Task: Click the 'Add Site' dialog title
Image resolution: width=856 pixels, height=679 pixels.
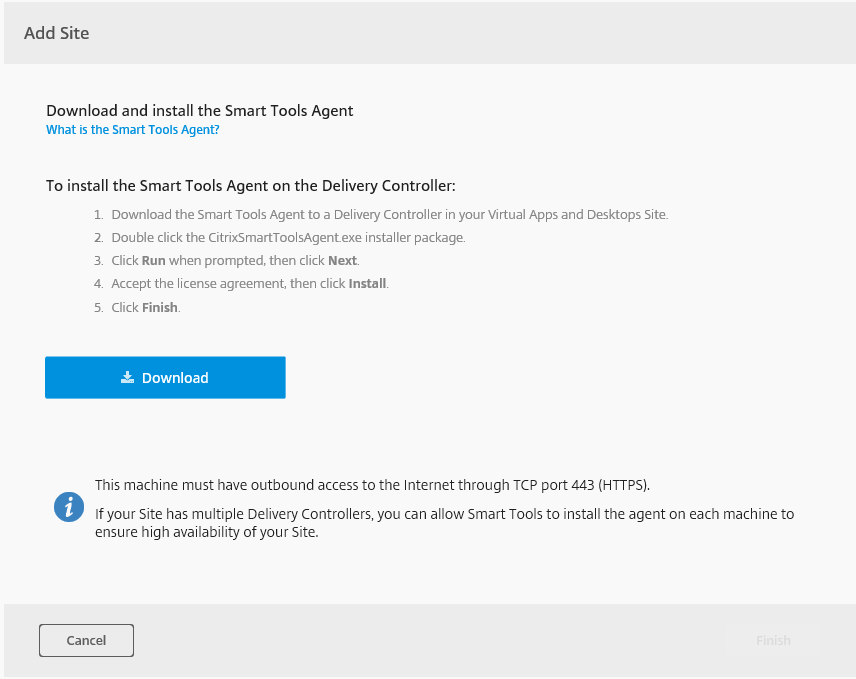Action: (x=56, y=33)
